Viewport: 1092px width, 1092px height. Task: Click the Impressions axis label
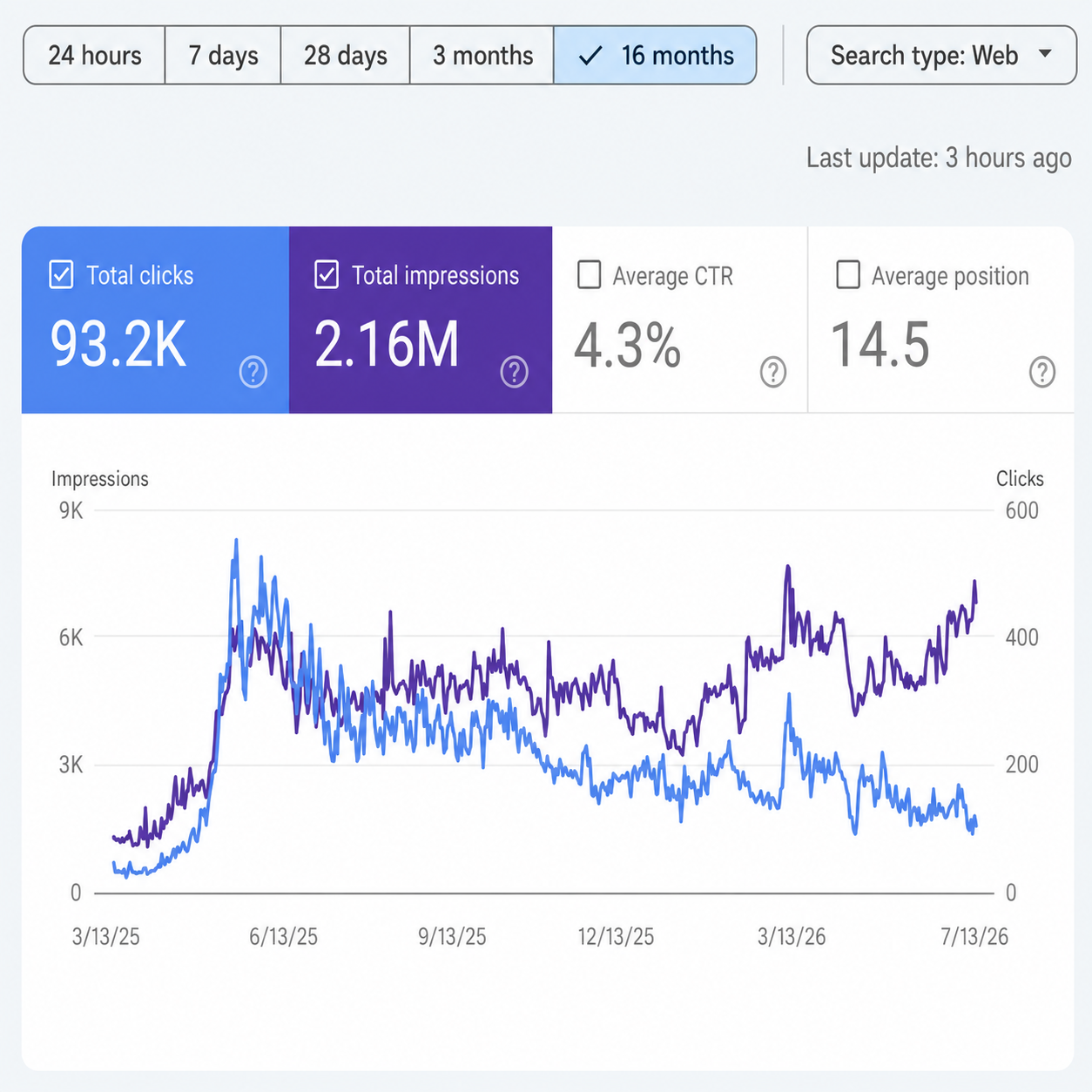coord(100,479)
